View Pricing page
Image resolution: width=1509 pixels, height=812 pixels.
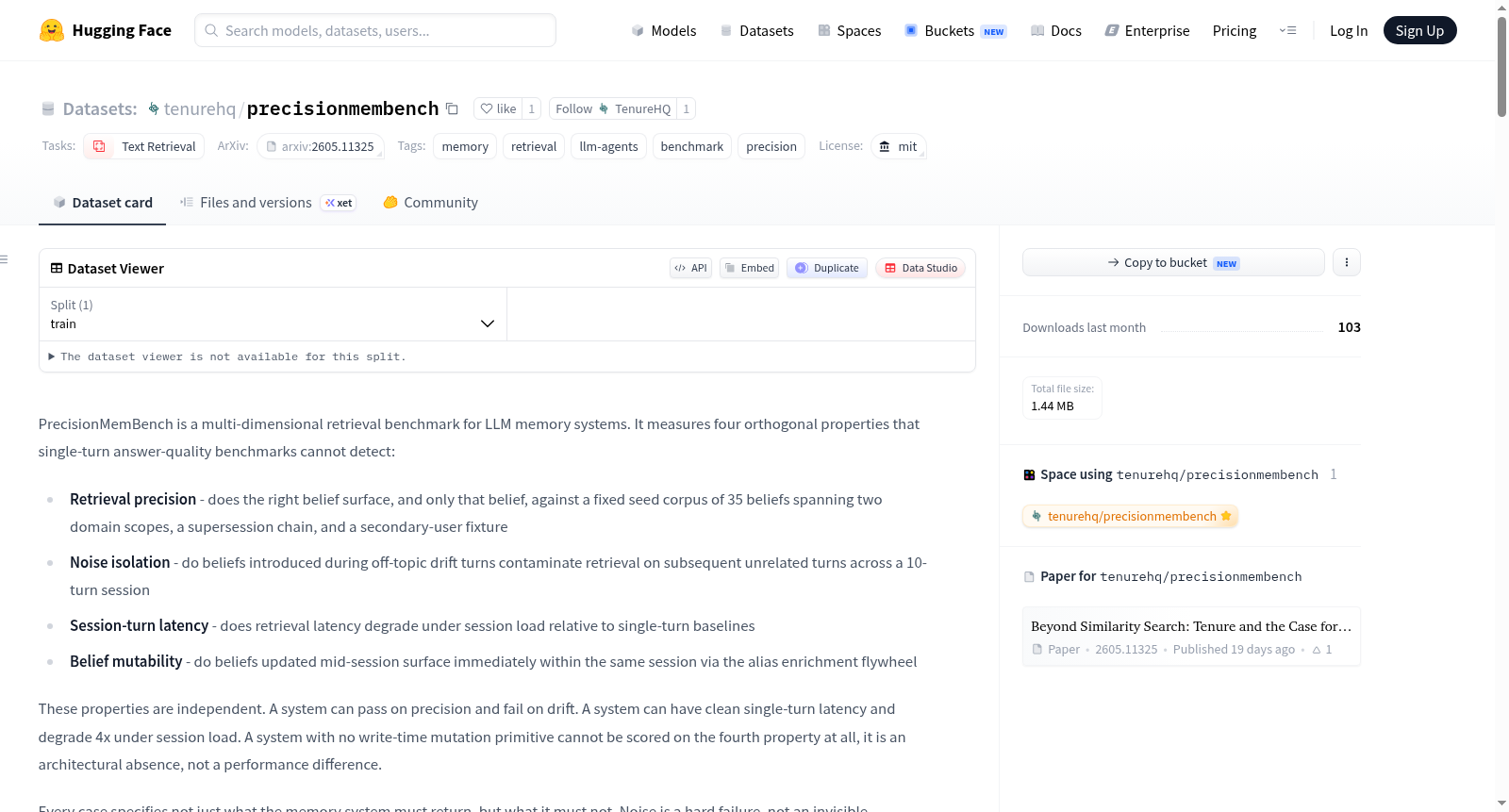pos(1235,31)
